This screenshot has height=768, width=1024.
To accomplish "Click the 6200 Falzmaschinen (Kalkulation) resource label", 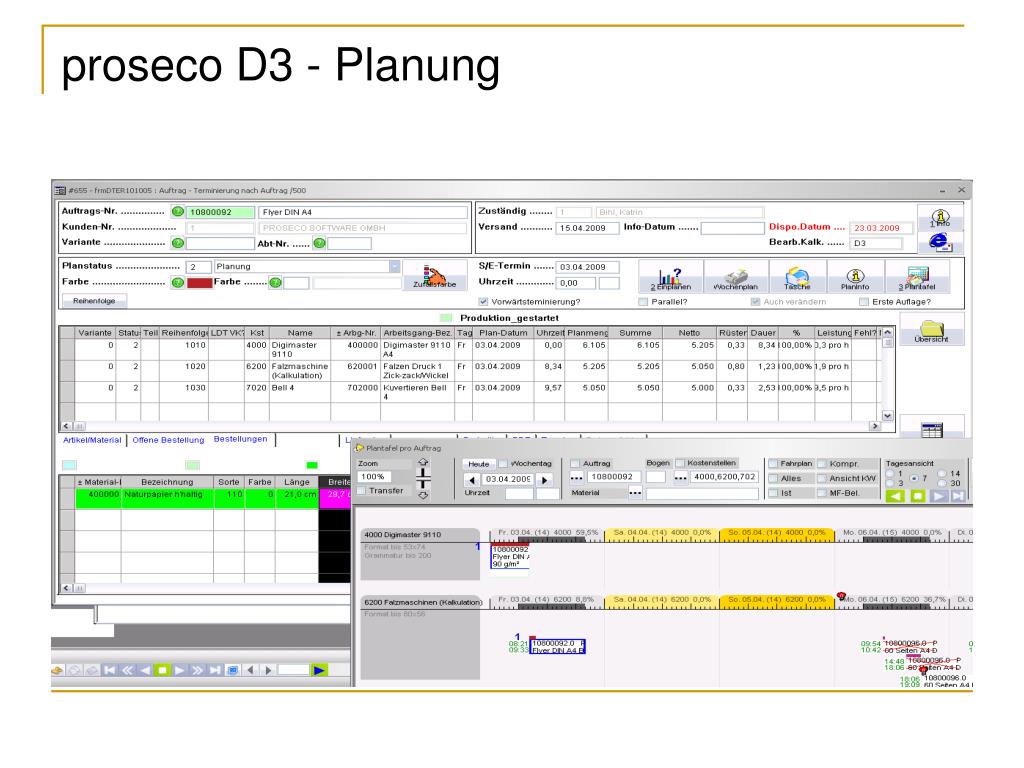I will click(x=423, y=602).
